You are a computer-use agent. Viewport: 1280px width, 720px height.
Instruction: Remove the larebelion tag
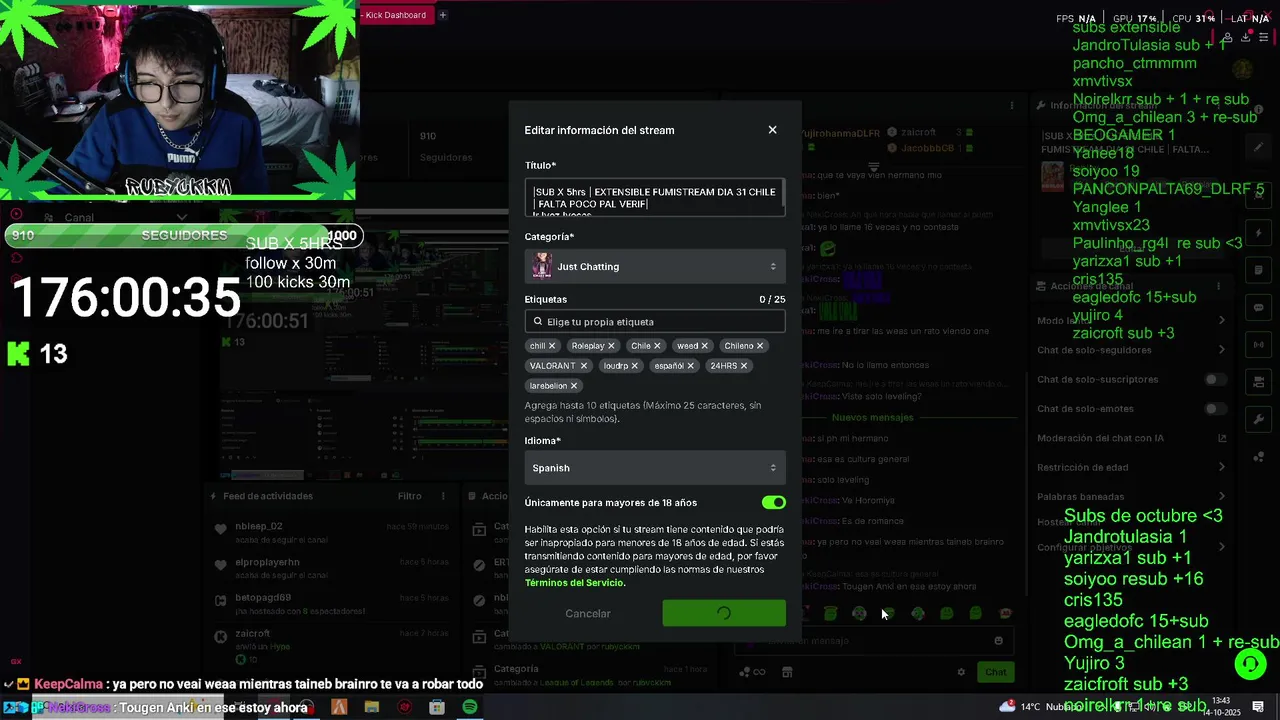click(x=574, y=386)
